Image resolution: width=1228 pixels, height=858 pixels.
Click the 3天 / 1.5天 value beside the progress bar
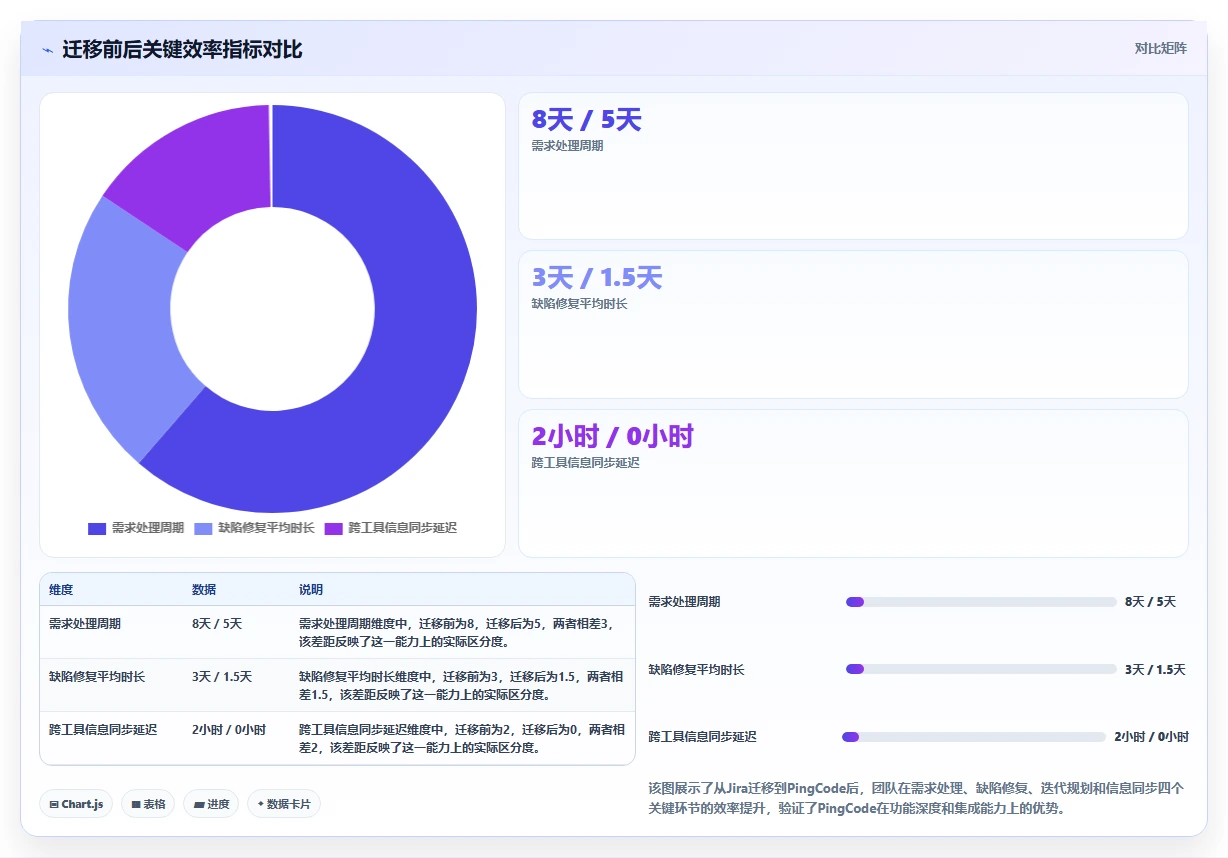point(1156,669)
